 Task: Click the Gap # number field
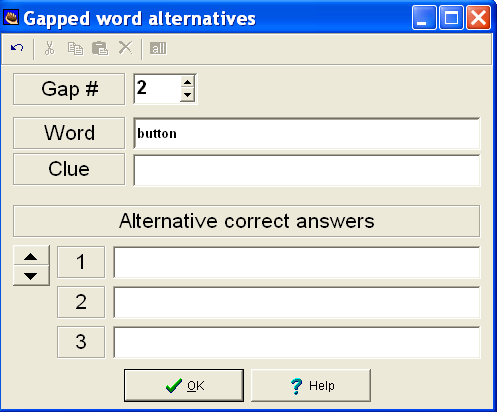click(x=157, y=89)
